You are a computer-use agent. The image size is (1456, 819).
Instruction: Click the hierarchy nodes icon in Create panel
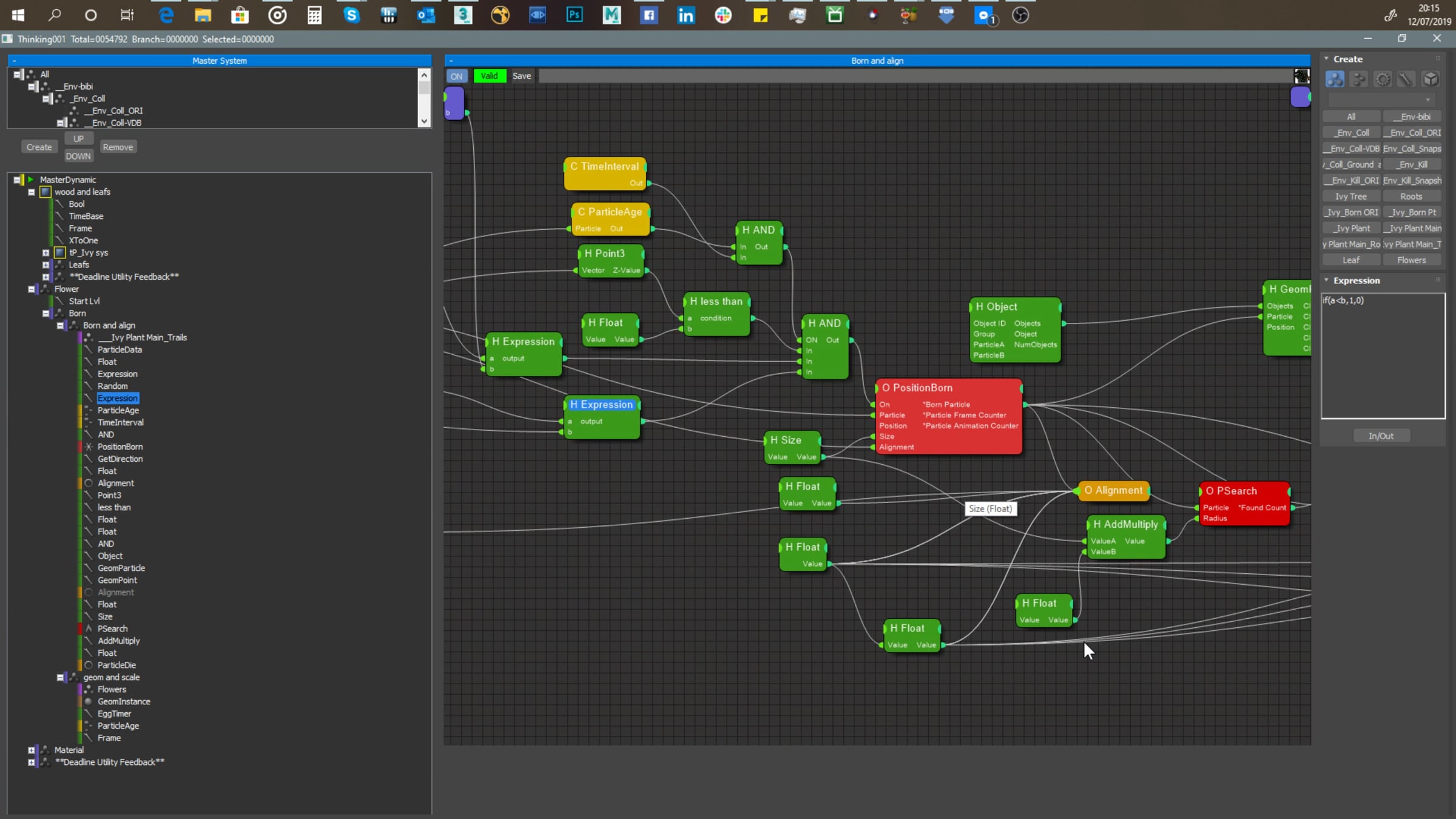coord(1358,79)
